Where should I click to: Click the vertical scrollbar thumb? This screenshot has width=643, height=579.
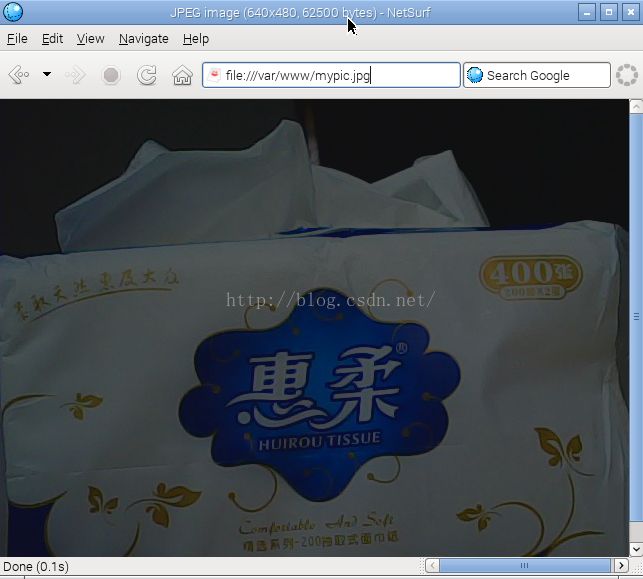pos(636,317)
